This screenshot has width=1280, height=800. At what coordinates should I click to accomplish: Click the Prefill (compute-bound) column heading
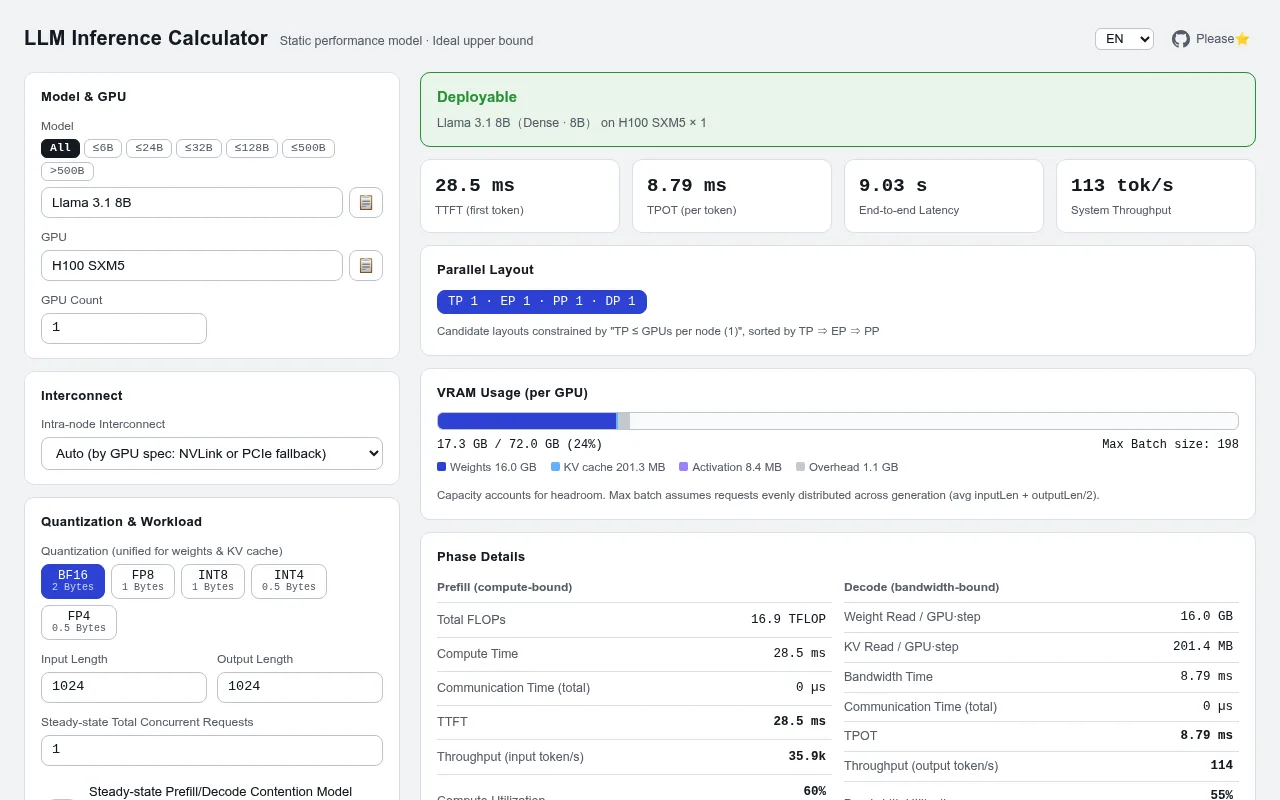[x=505, y=587]
